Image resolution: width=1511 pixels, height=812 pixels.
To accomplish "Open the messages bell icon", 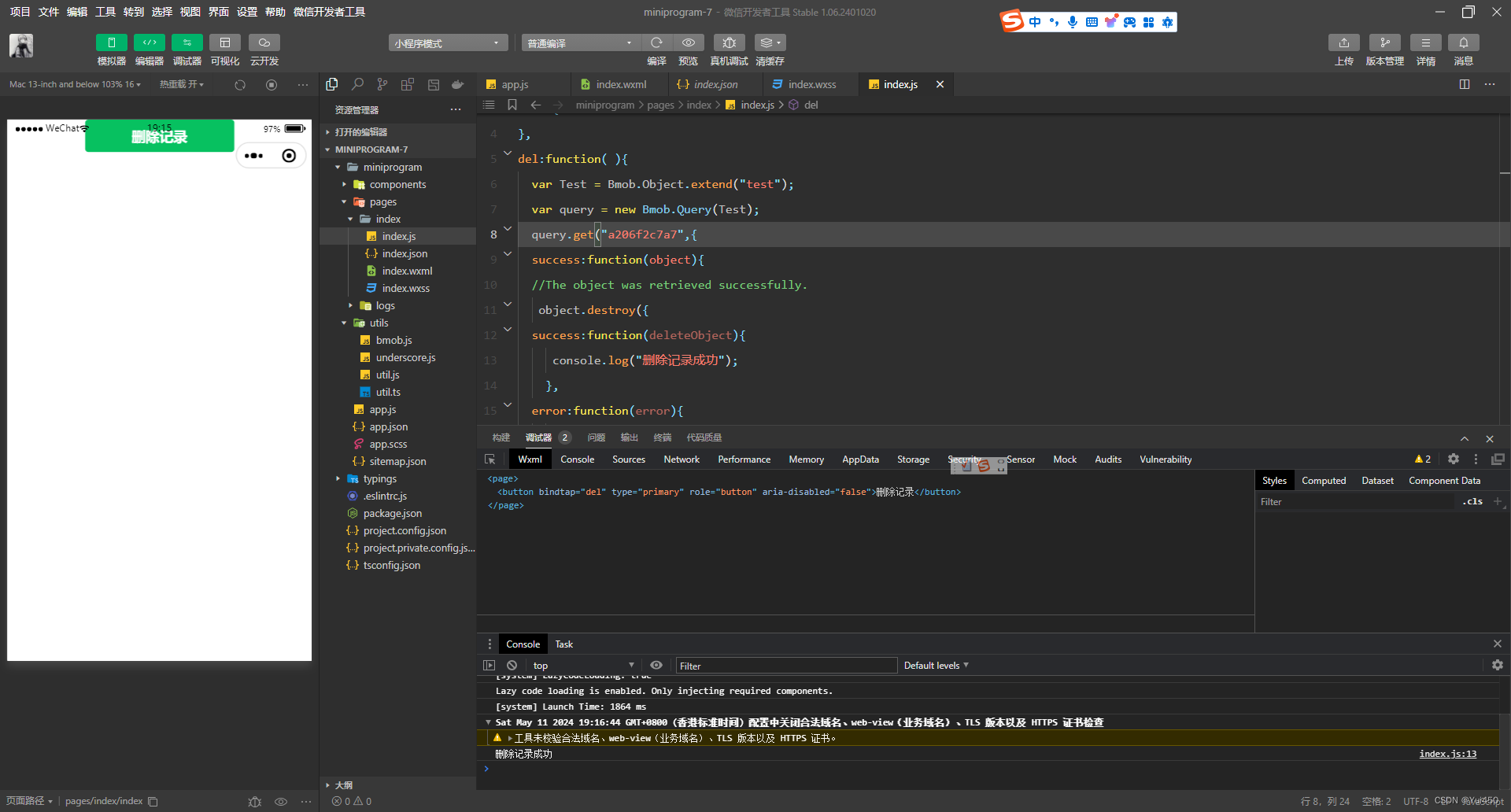I will (x=1464, y=42).
